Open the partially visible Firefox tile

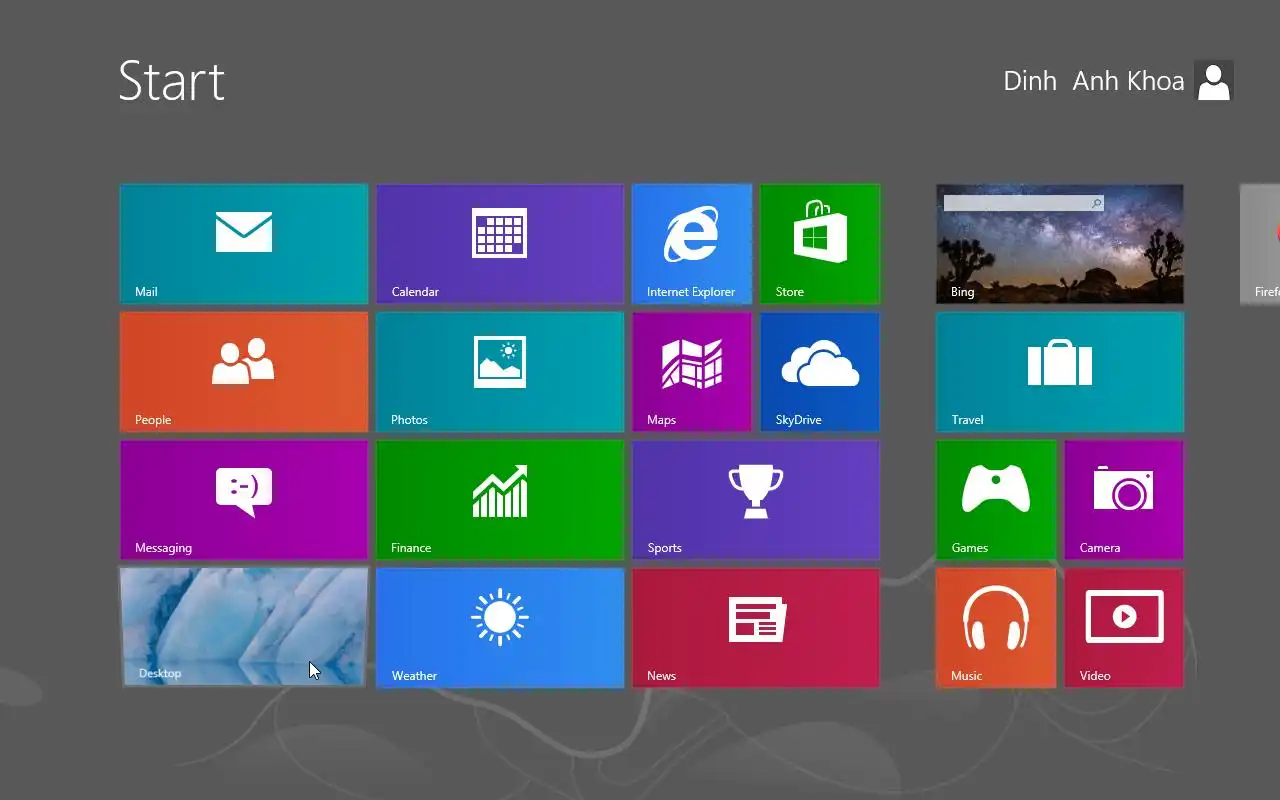coord(1260,244)
